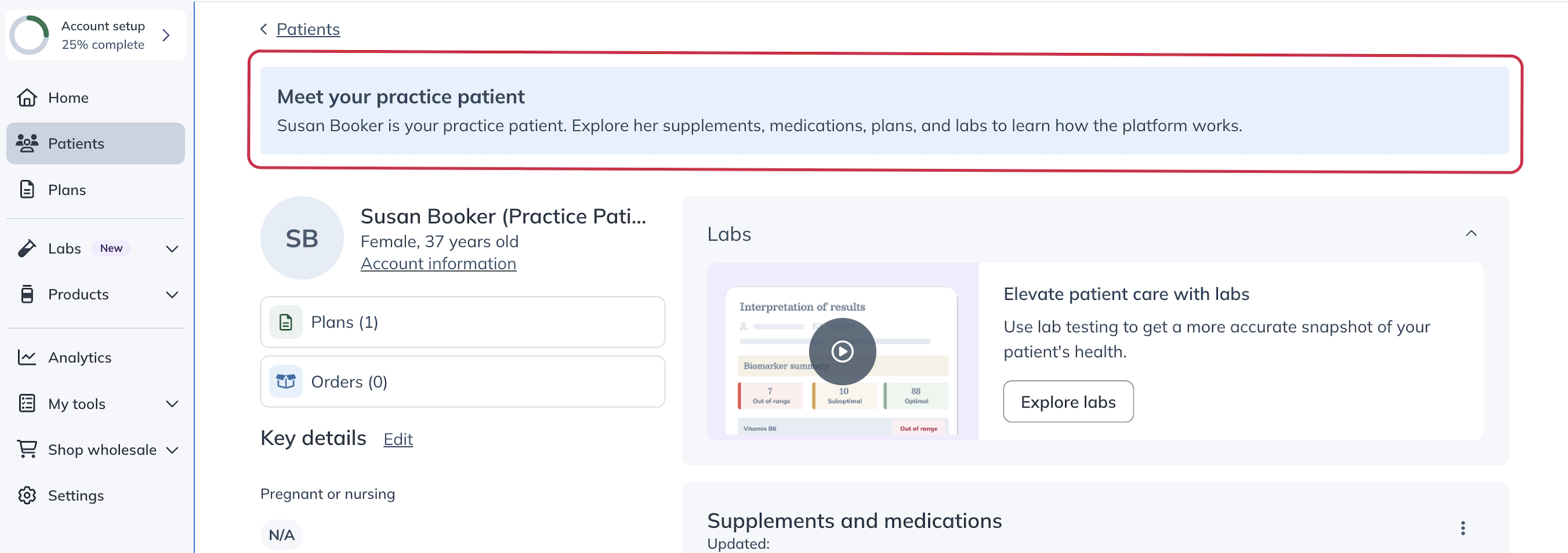Click the Home house icon
Image resolution: width=1568 pixels, height=553 pixels.
pyautogui.click(x=27, y=98)
